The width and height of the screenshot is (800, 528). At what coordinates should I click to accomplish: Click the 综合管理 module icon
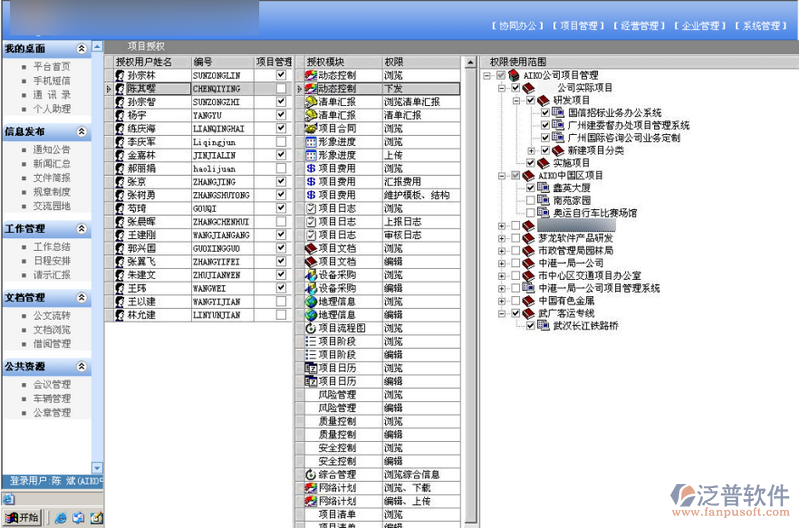click(310, 474)
